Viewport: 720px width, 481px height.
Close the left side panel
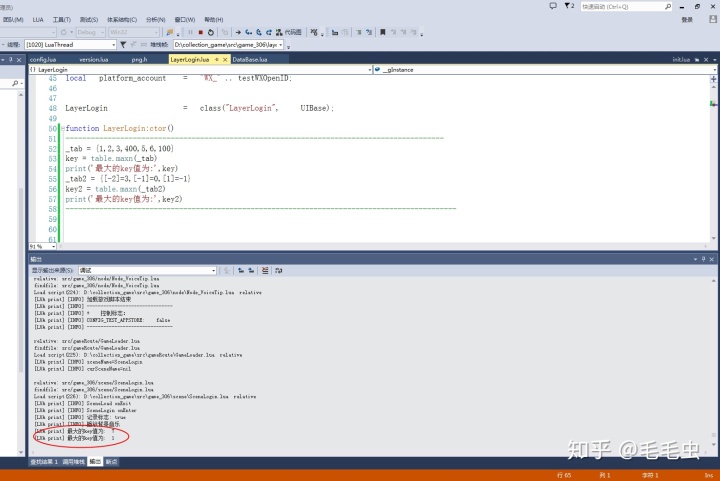point(19,60)
